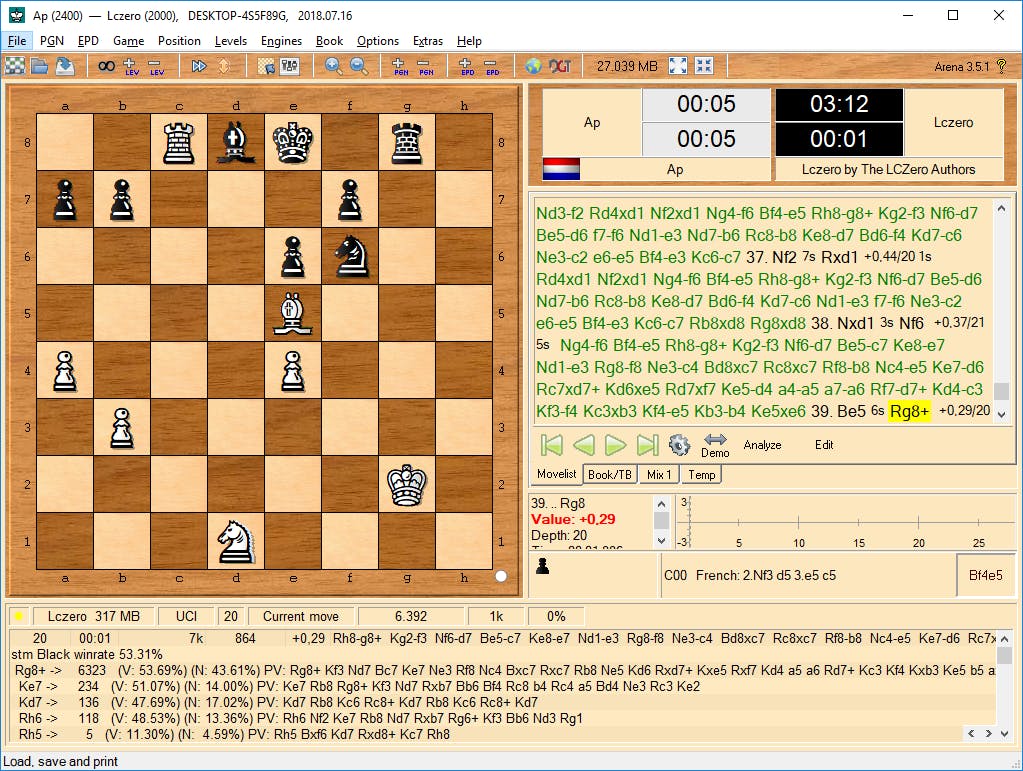Open engine settings with the gear icon
Image resolution: width=1023 pixels, height=771 pixels.
click(x=680, y=444)
